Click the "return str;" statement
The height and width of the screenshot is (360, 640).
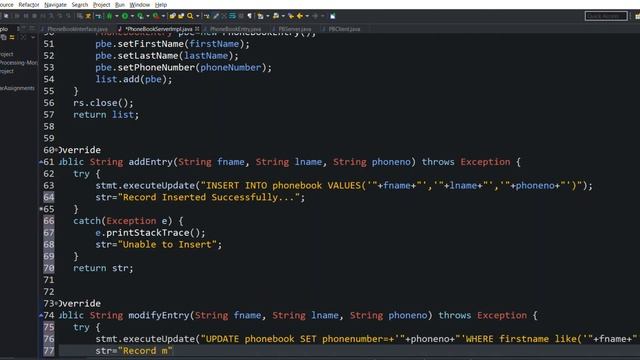(103, 268)
